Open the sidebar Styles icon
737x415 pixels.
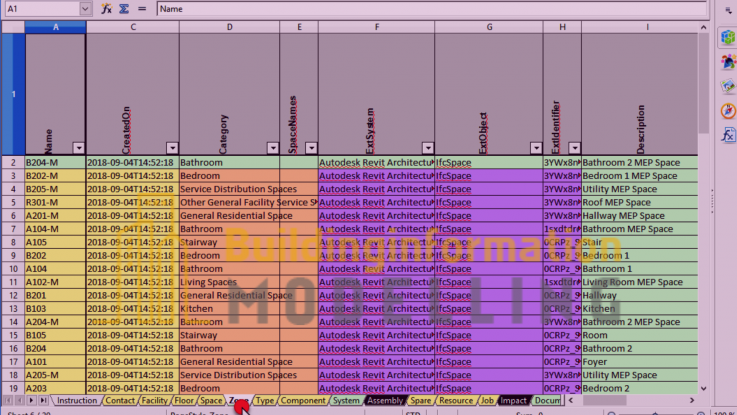tap(728, 62)
